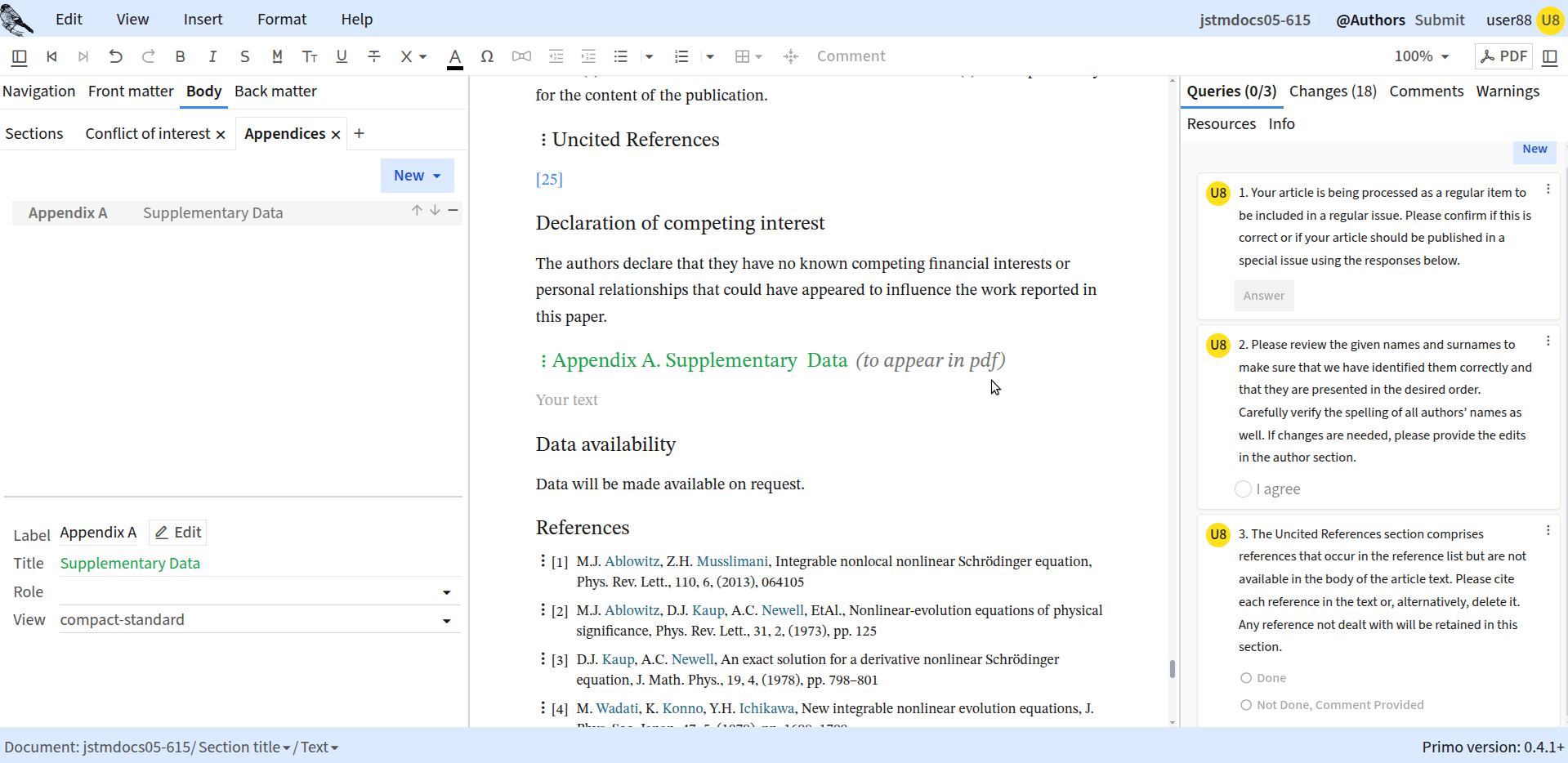The width and height of the screenshot is (1568, 763).
Task: Switch to Changes (18) tab
Action: coord(1333,91)
